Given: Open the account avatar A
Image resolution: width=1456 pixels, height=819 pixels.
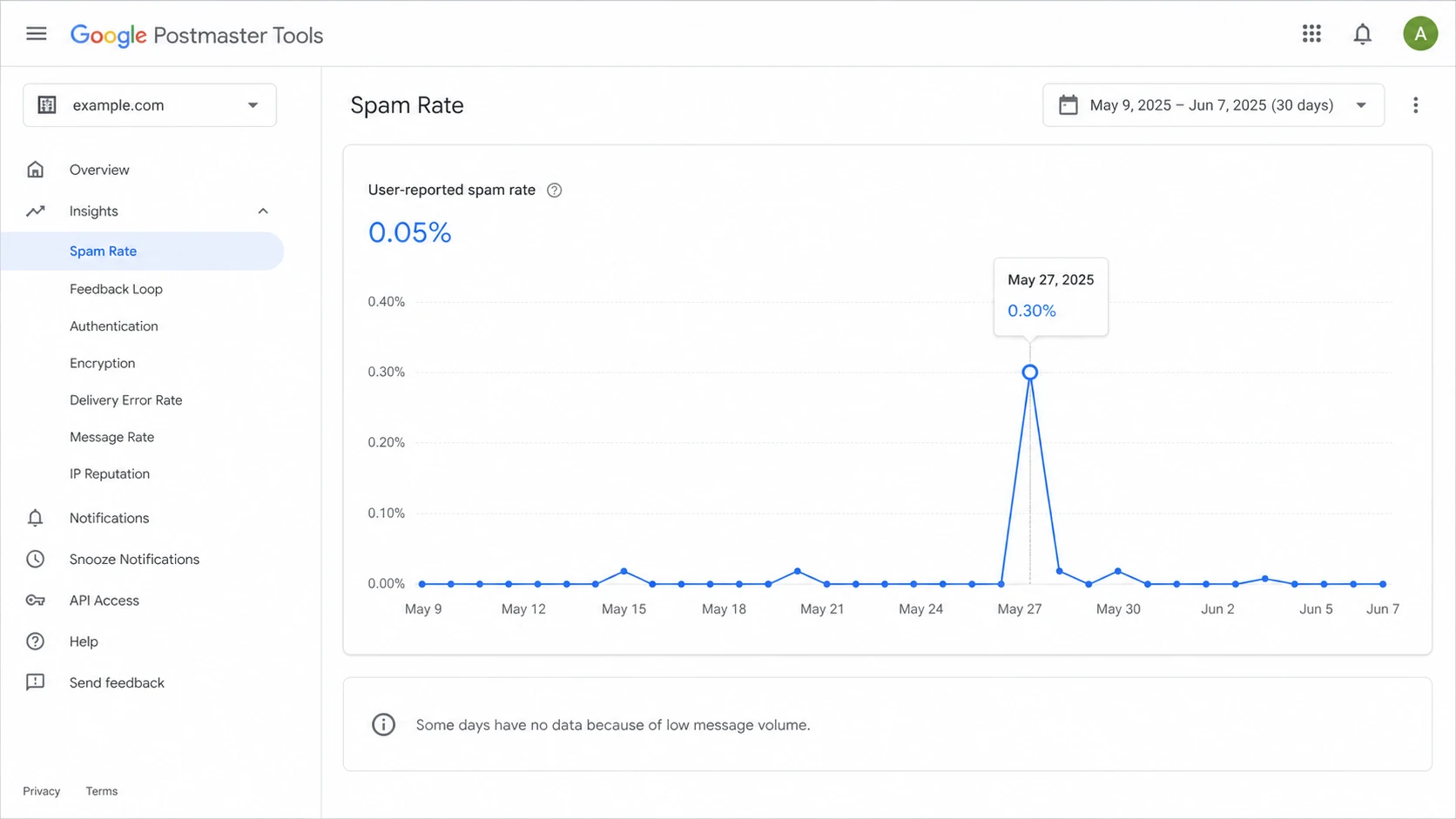Looking at the screenshot, I should pyautogui.click(x=1419, y=34).
